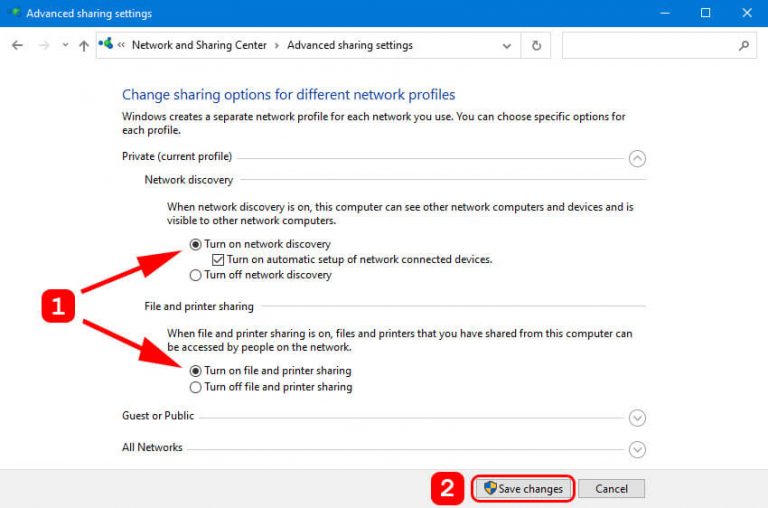
Task: Expand the All Networks section
Action: click(x=637, y=450)
